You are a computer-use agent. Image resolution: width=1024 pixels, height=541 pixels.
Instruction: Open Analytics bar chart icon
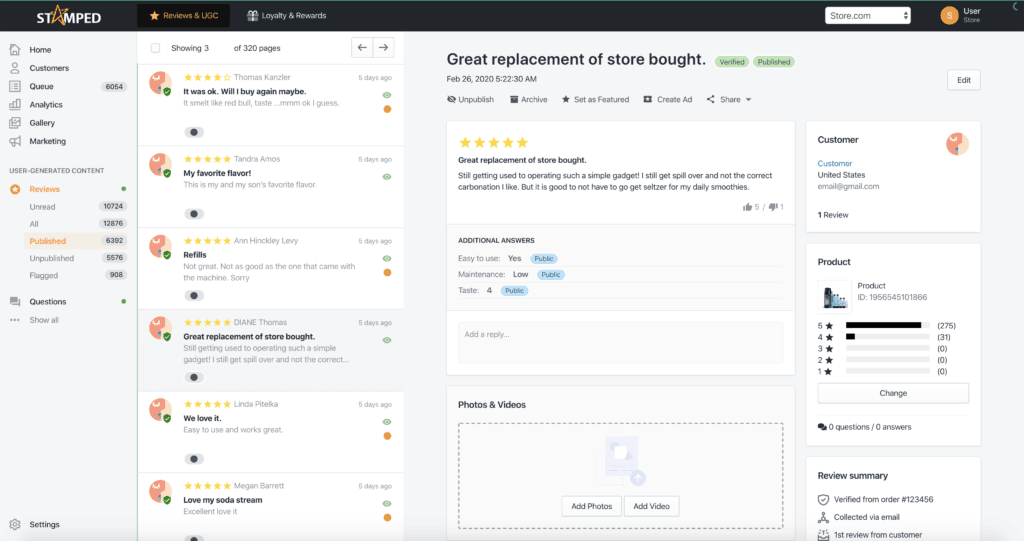(x=15, y=105)
